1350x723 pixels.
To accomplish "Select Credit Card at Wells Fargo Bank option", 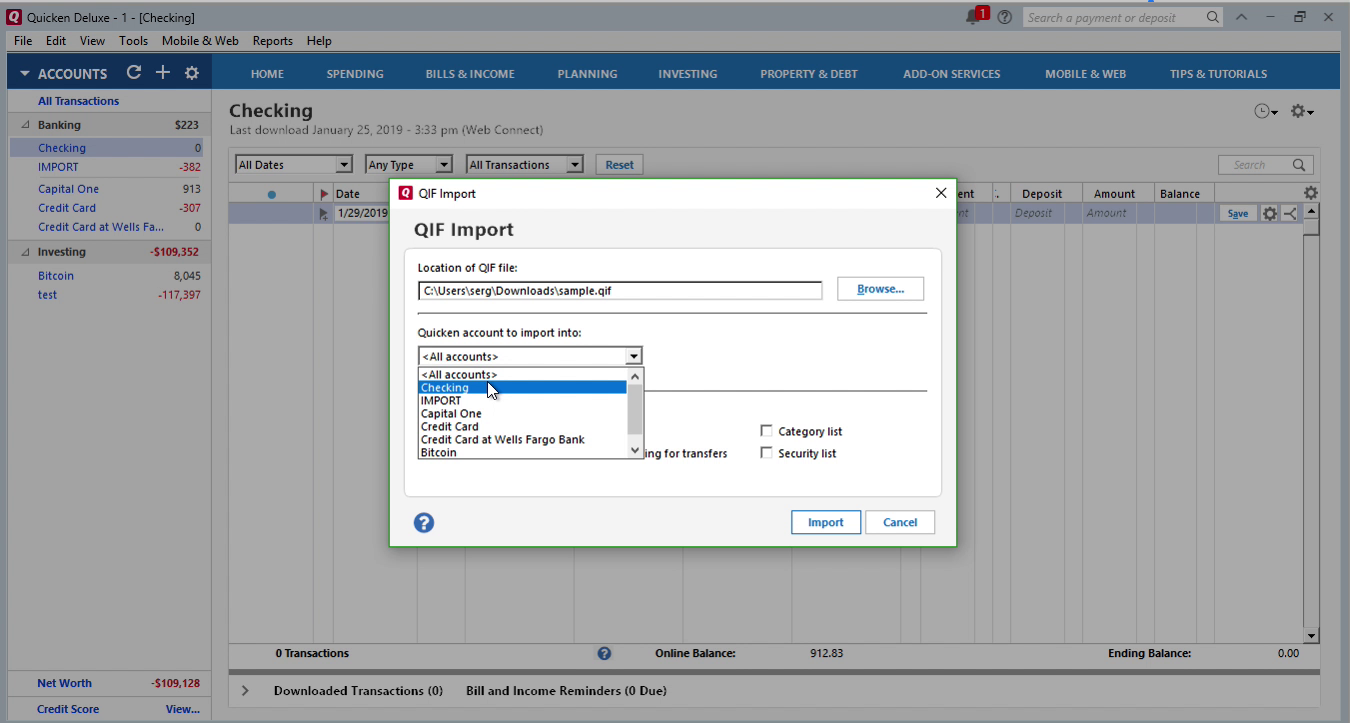I will coord(522,439).
